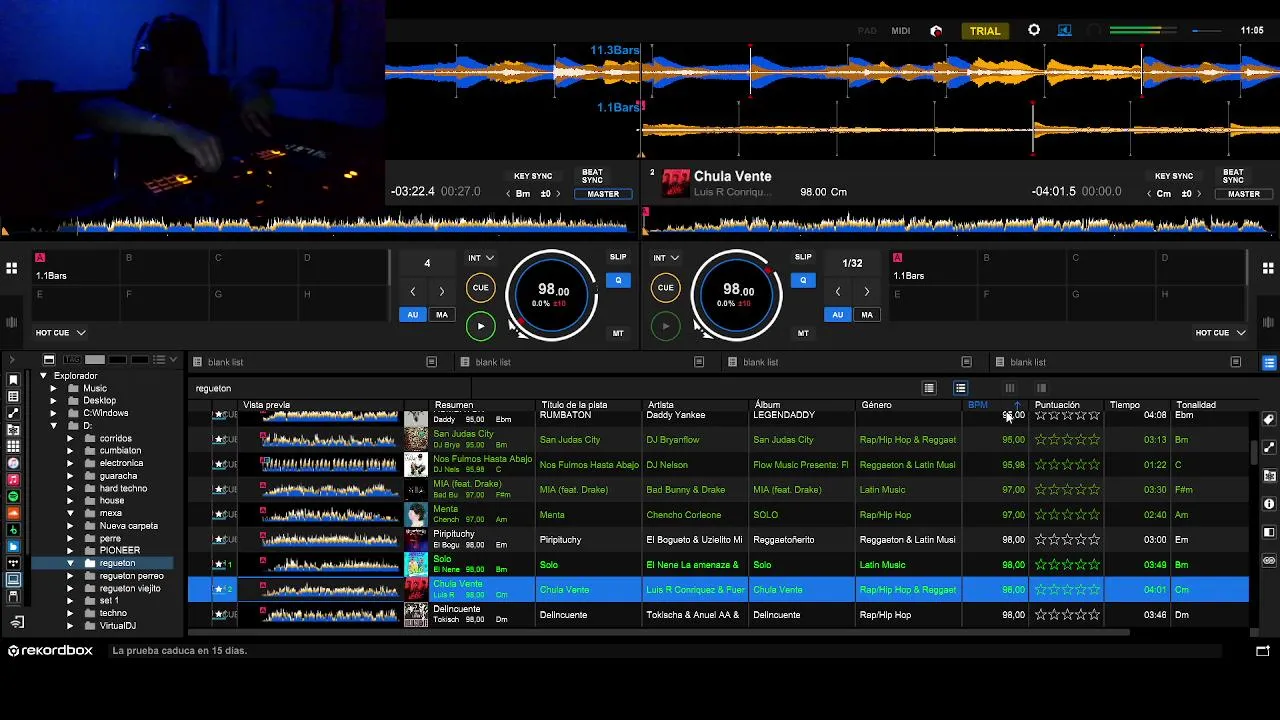Click deck 2 play button
Screen dimensions: 1280x720
point(665,326)
